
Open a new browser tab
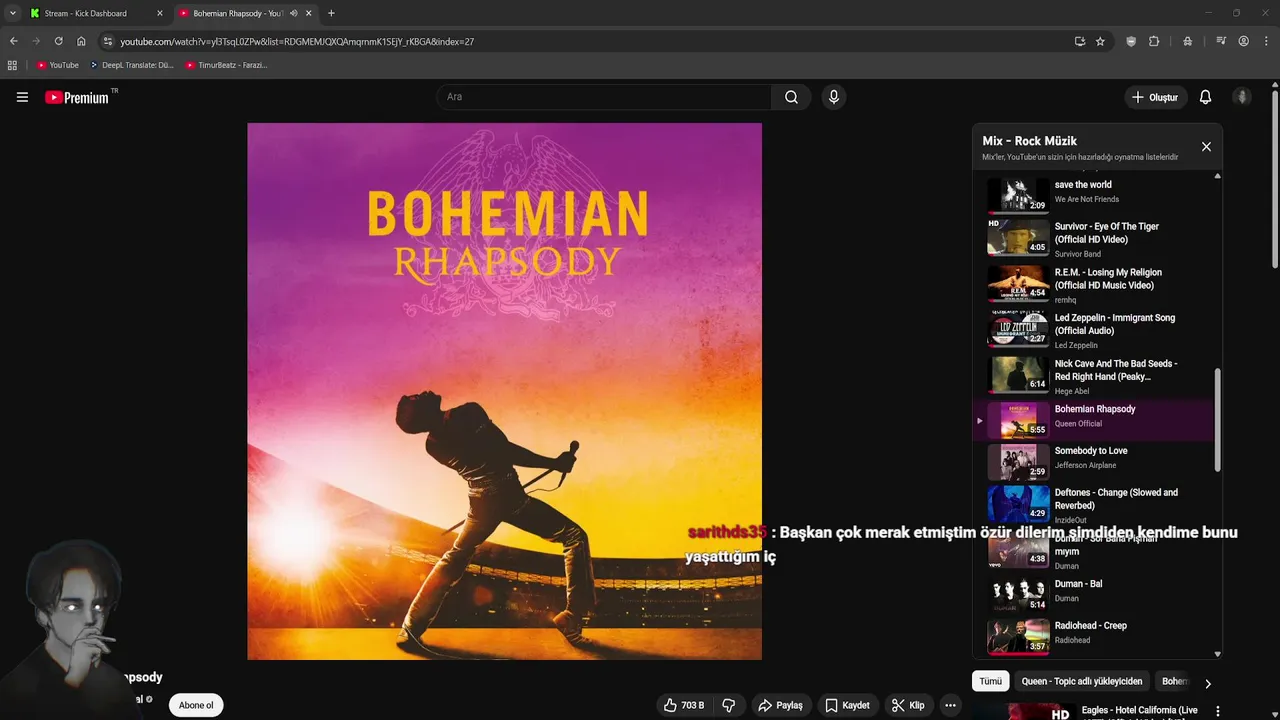(331, 13)
